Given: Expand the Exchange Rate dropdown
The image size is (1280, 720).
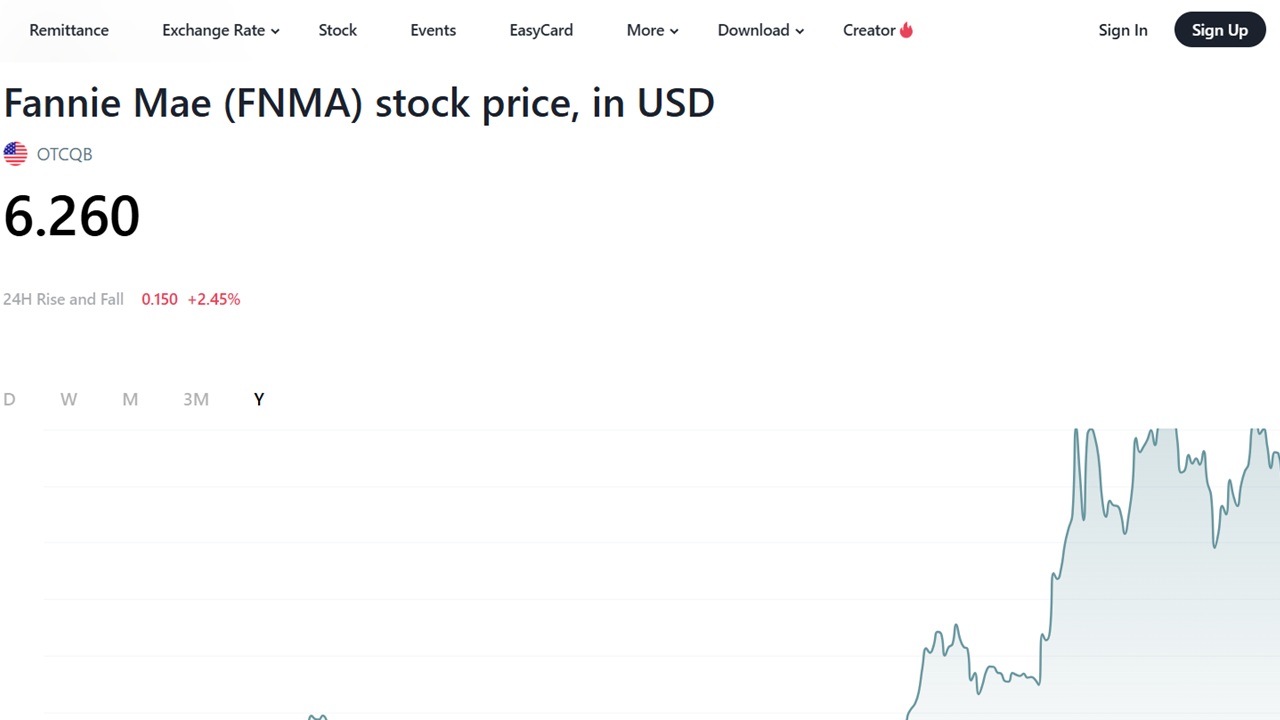Looking at the screenshot, I should pyautogui.click(x=220, y=30).
